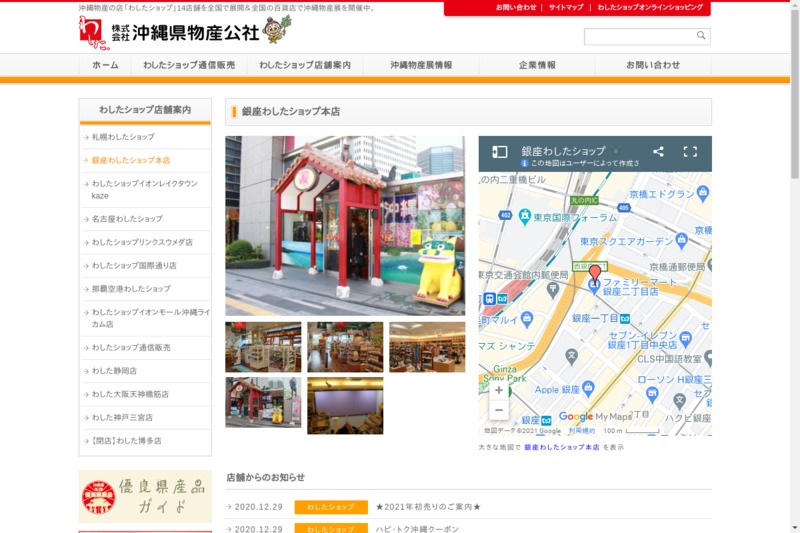Open 那覇空港わしたショップ store page
This screenshot has height=533, width=800.
pos(131,289)
